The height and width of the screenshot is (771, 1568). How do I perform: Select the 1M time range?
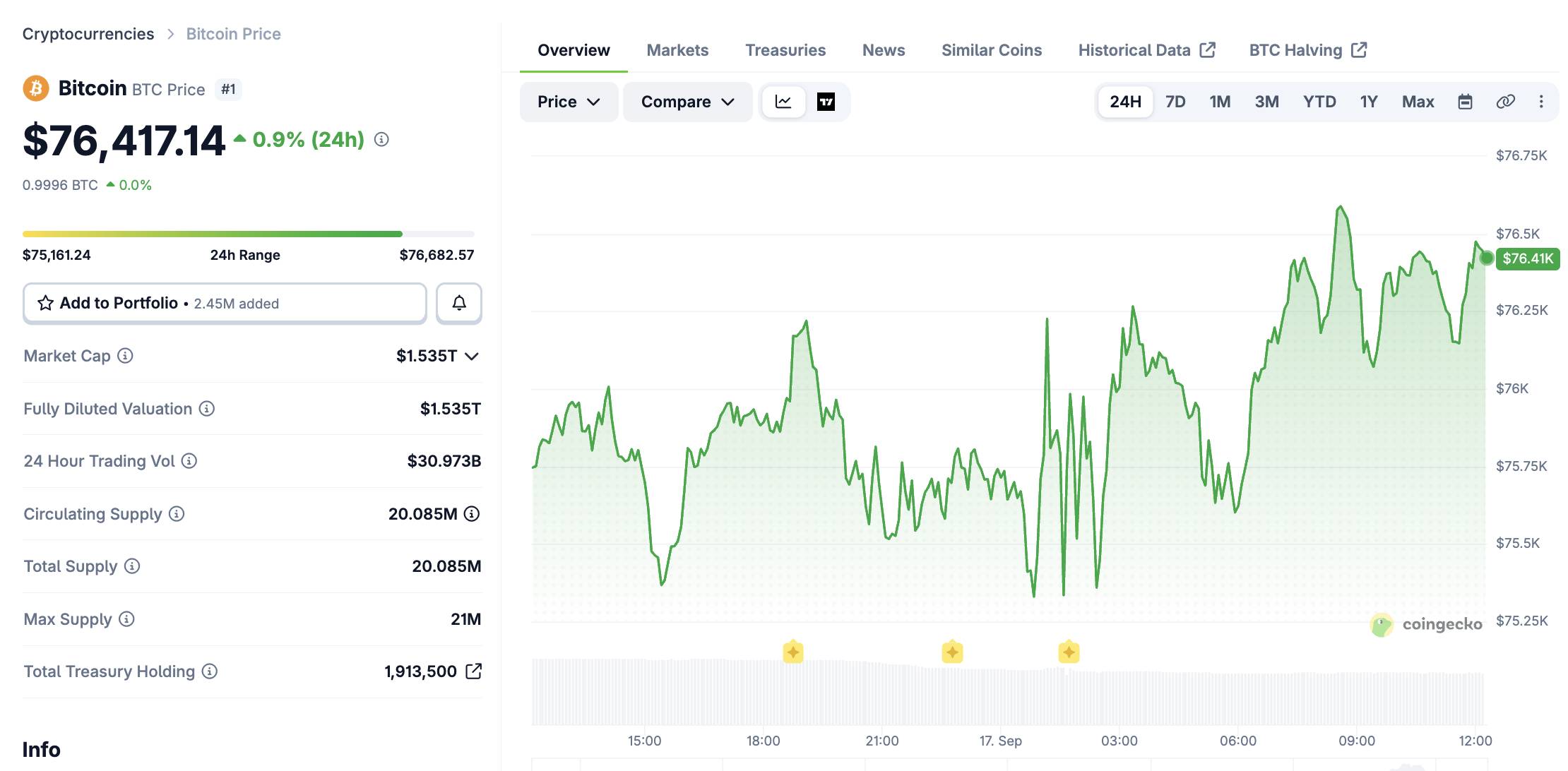[x=1220, y=102]
